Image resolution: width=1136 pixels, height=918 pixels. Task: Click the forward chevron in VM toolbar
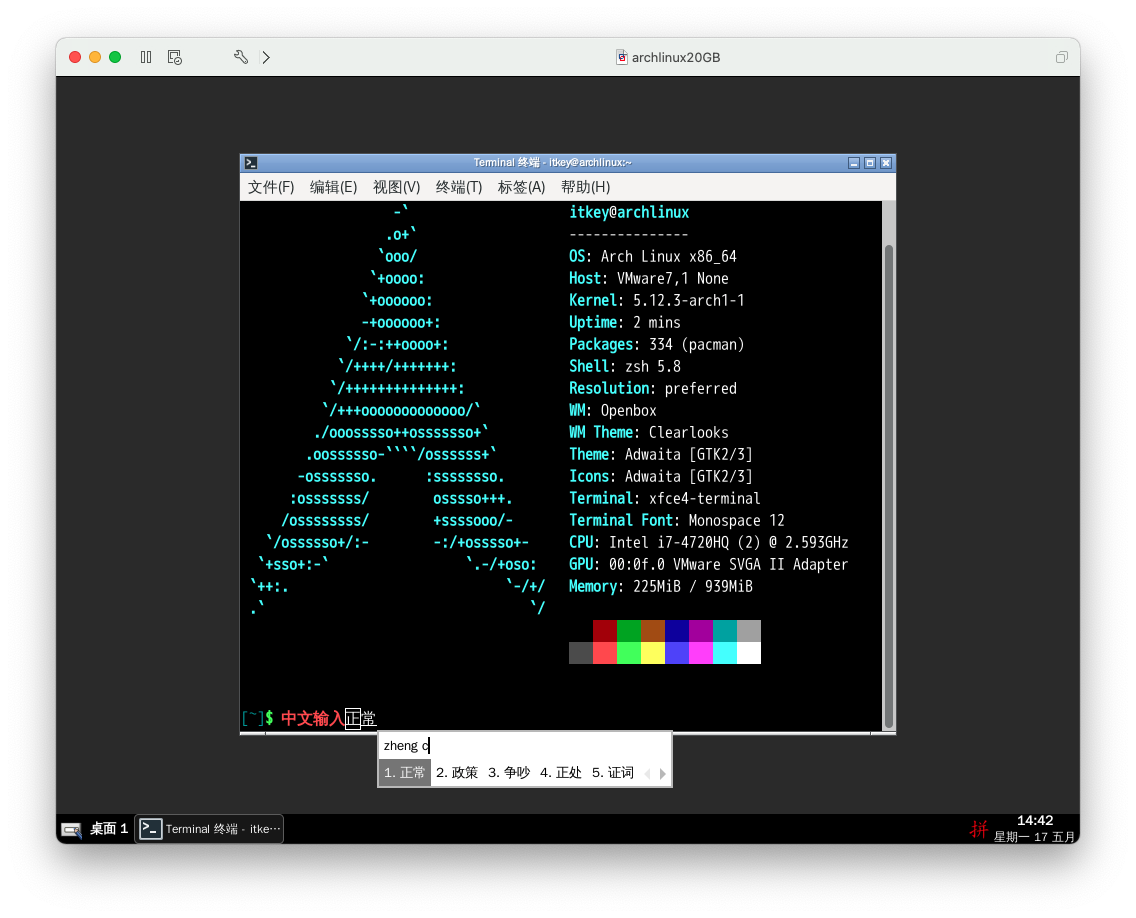click(x=266, y=57)
